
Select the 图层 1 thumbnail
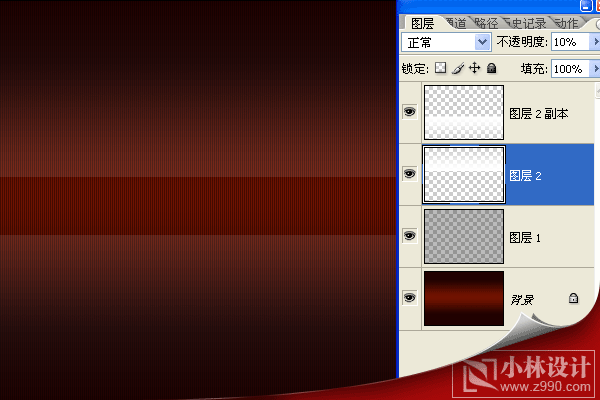(464, 236)
